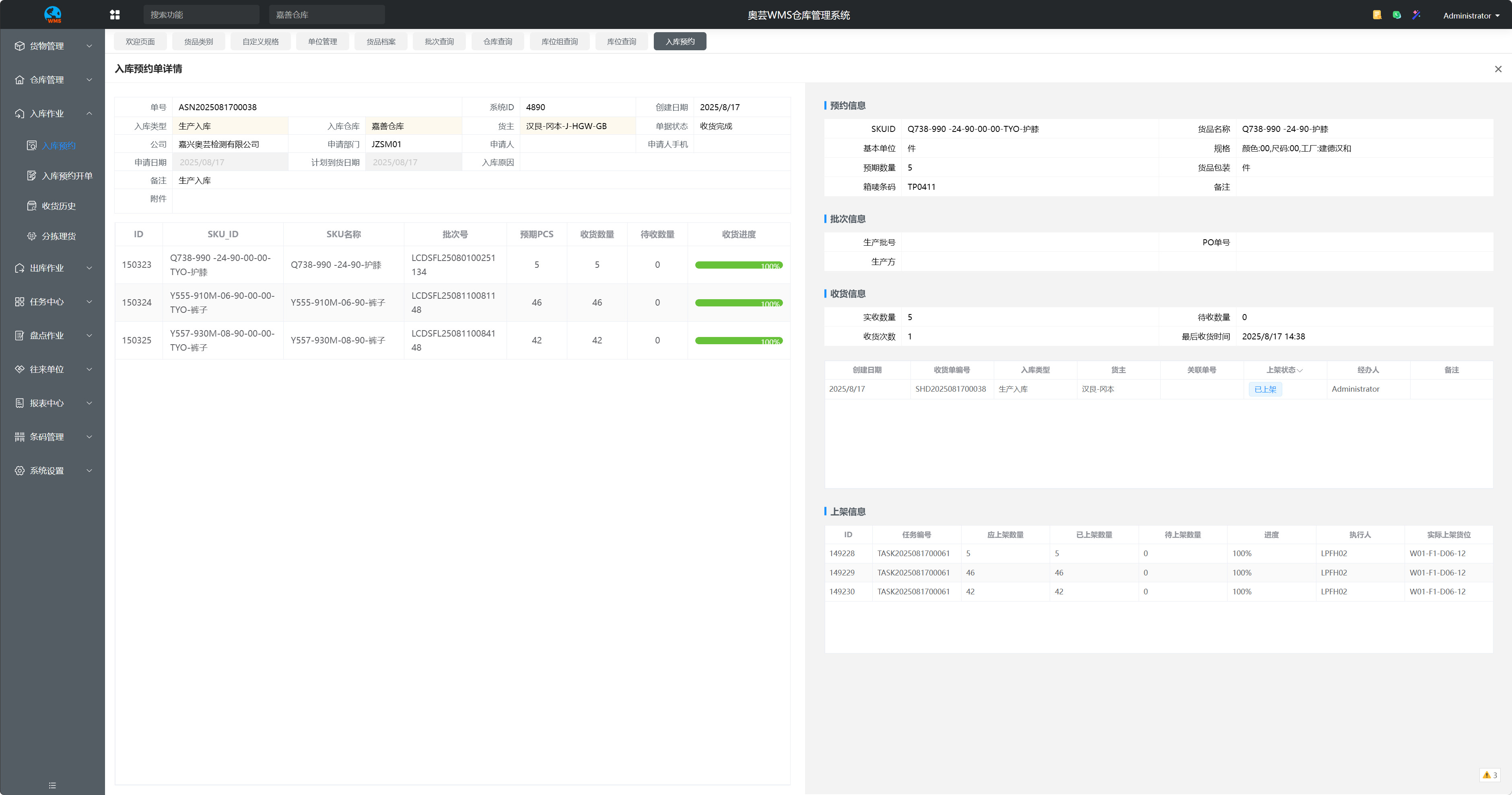Click the WMS globe logo
Screen dimensions: 1512x795
point(53,14)
